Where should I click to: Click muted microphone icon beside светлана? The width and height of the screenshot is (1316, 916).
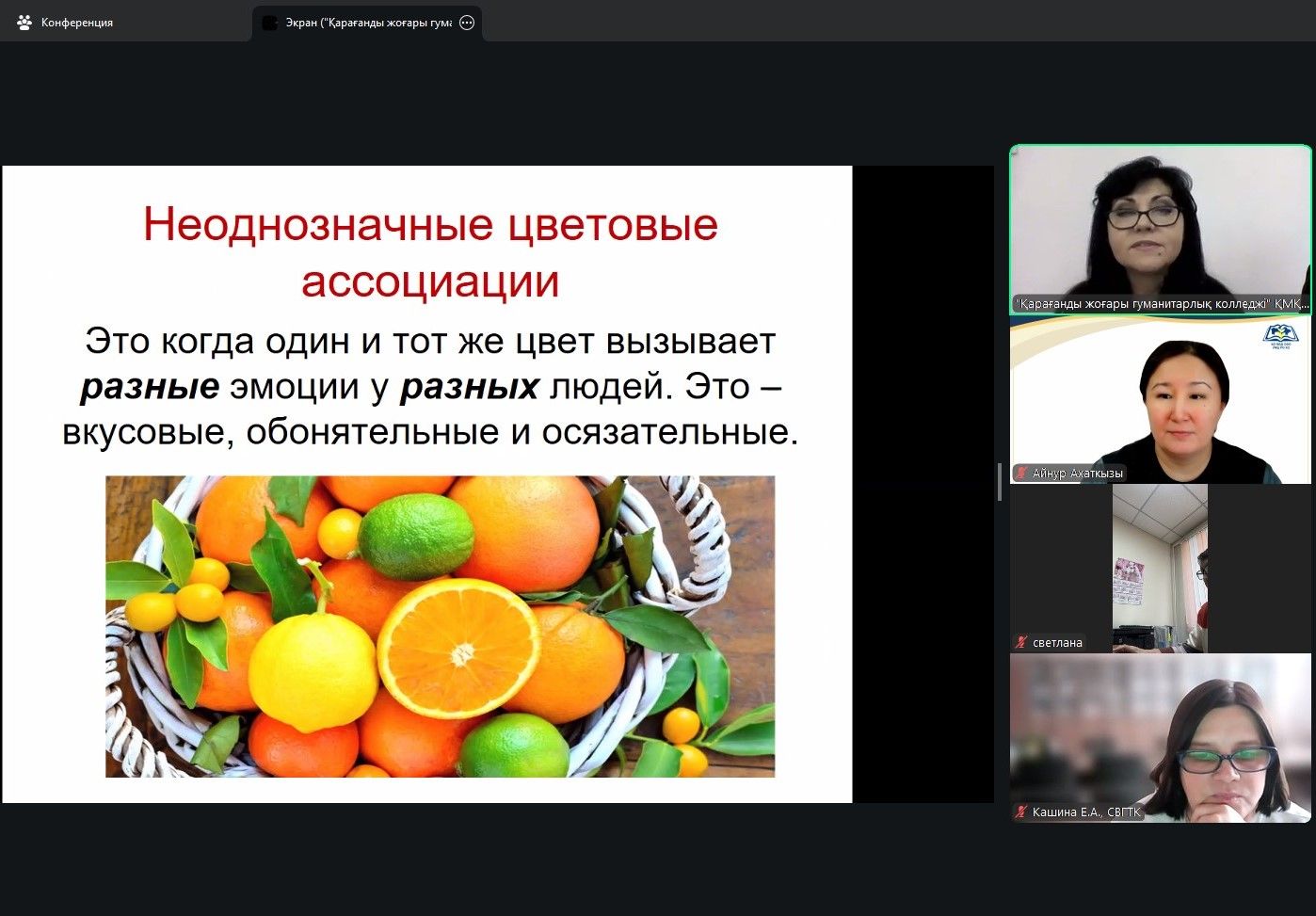[x=1021, y=643]
